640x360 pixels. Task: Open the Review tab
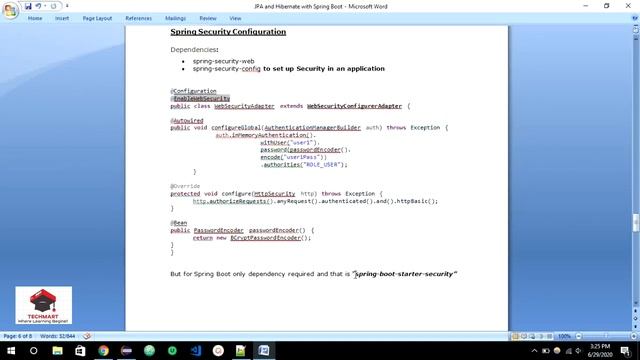(x=208, y=18)
